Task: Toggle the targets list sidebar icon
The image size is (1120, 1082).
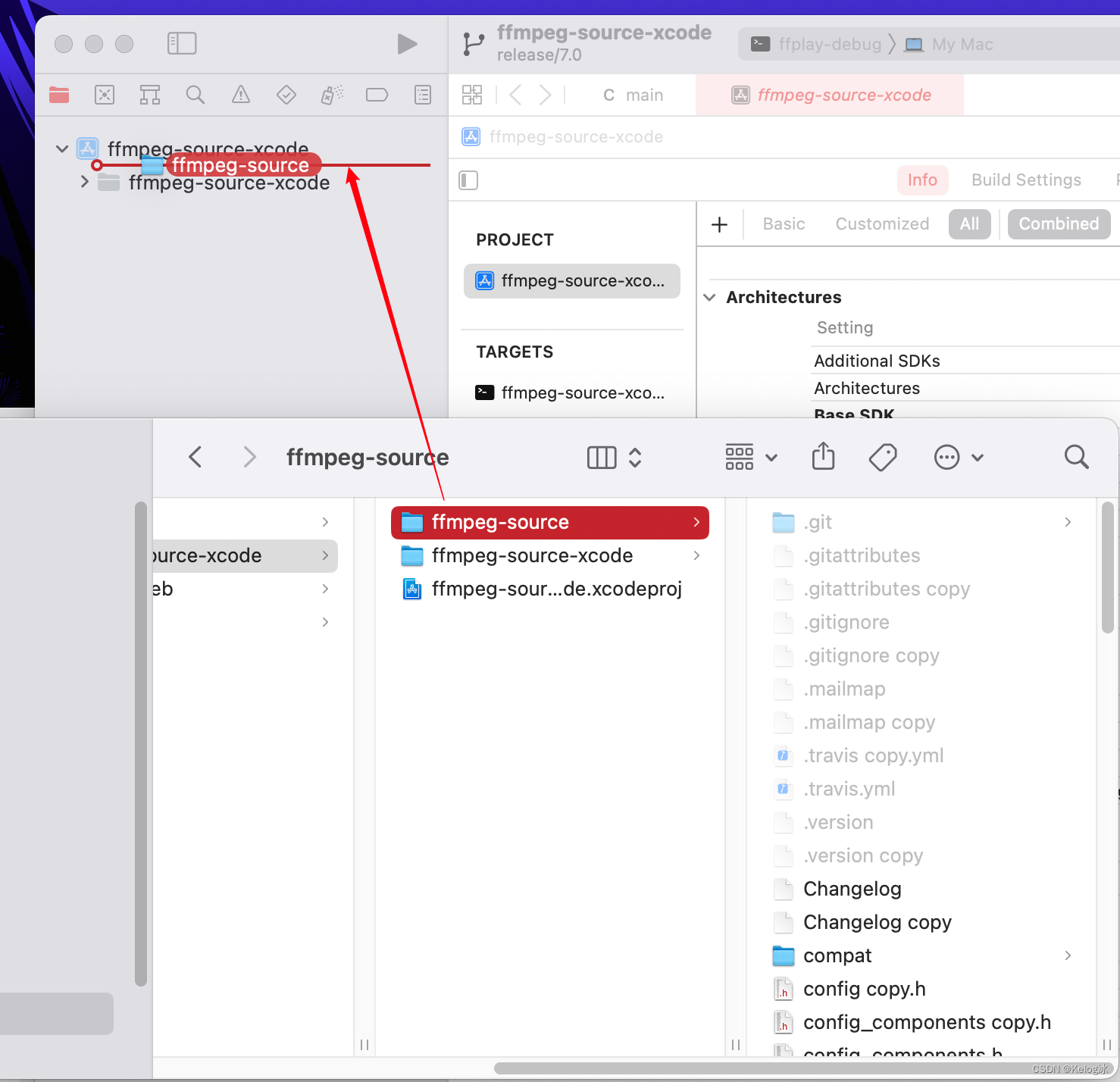Action: point(468,180)
